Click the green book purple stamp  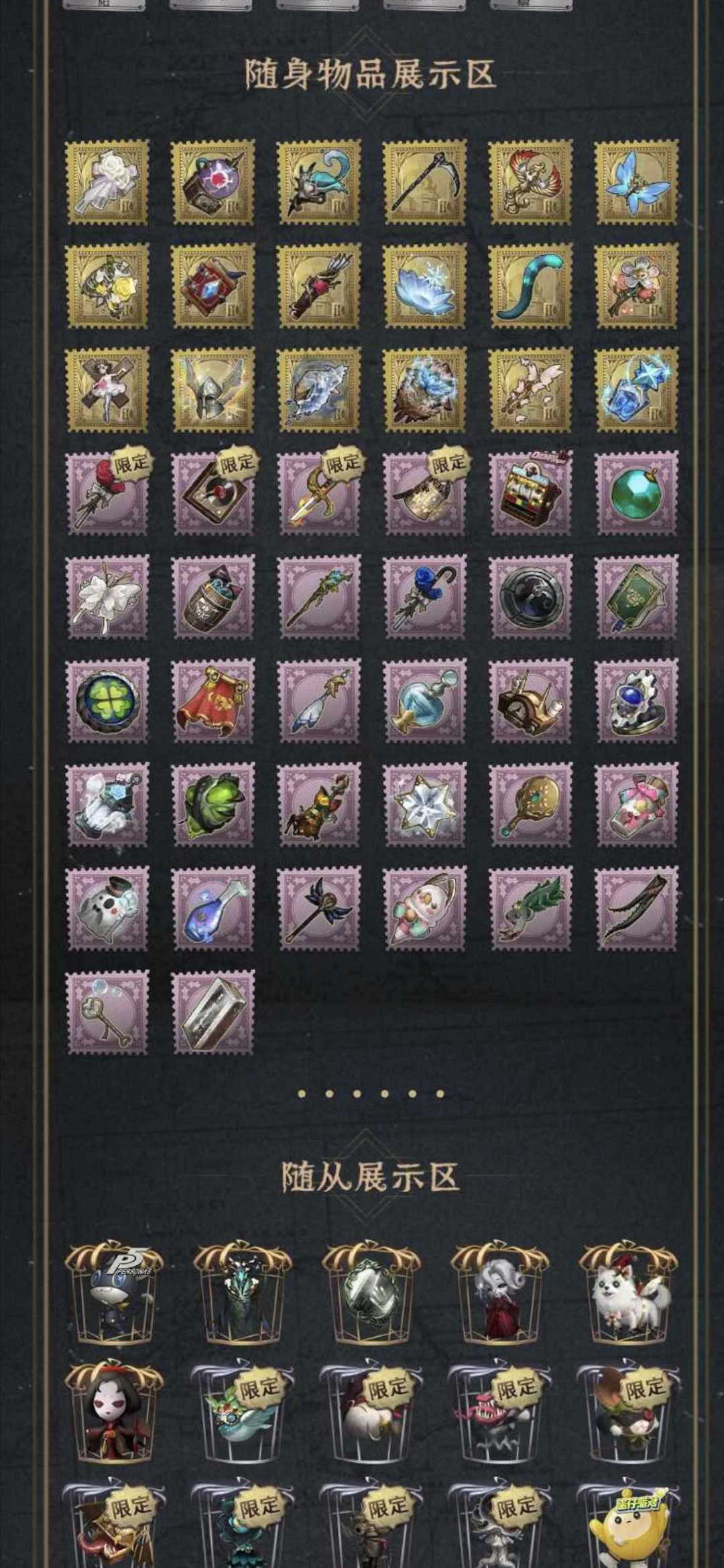click(636, 597)
